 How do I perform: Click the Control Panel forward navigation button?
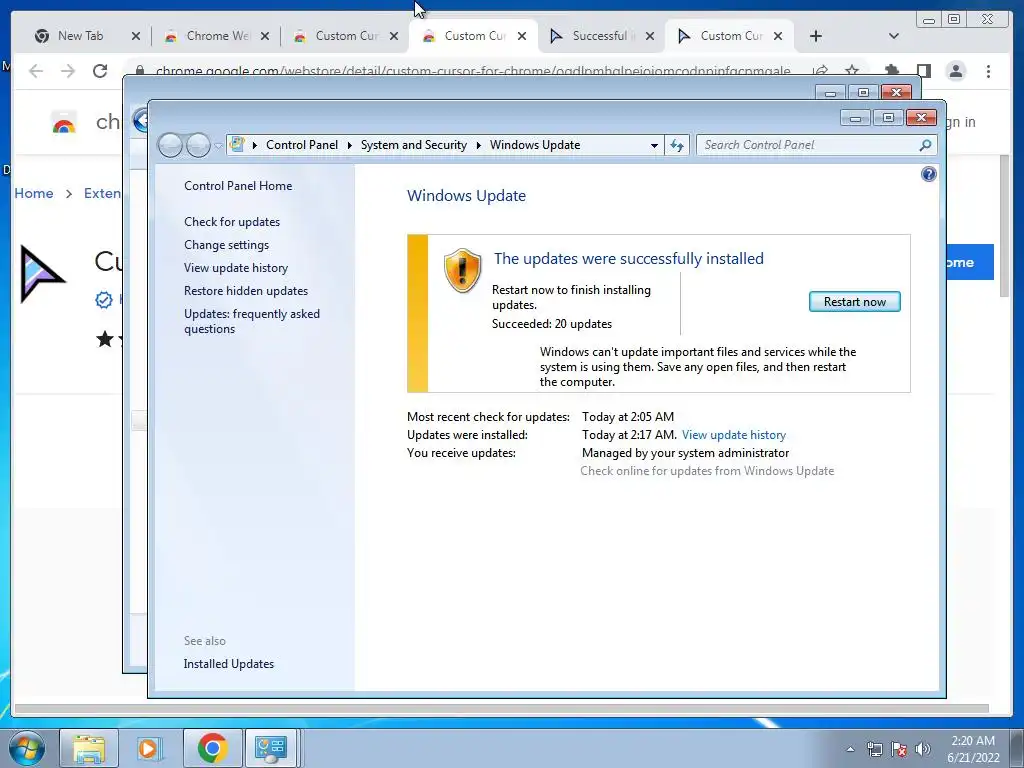click(198, 145)
